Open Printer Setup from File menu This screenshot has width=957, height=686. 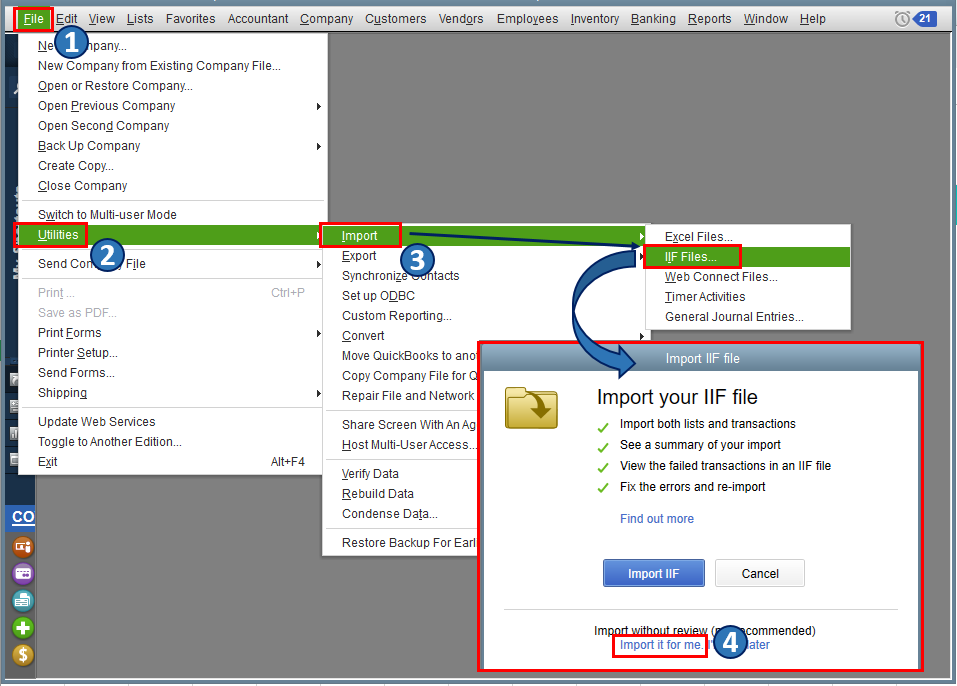pos(78,353)
